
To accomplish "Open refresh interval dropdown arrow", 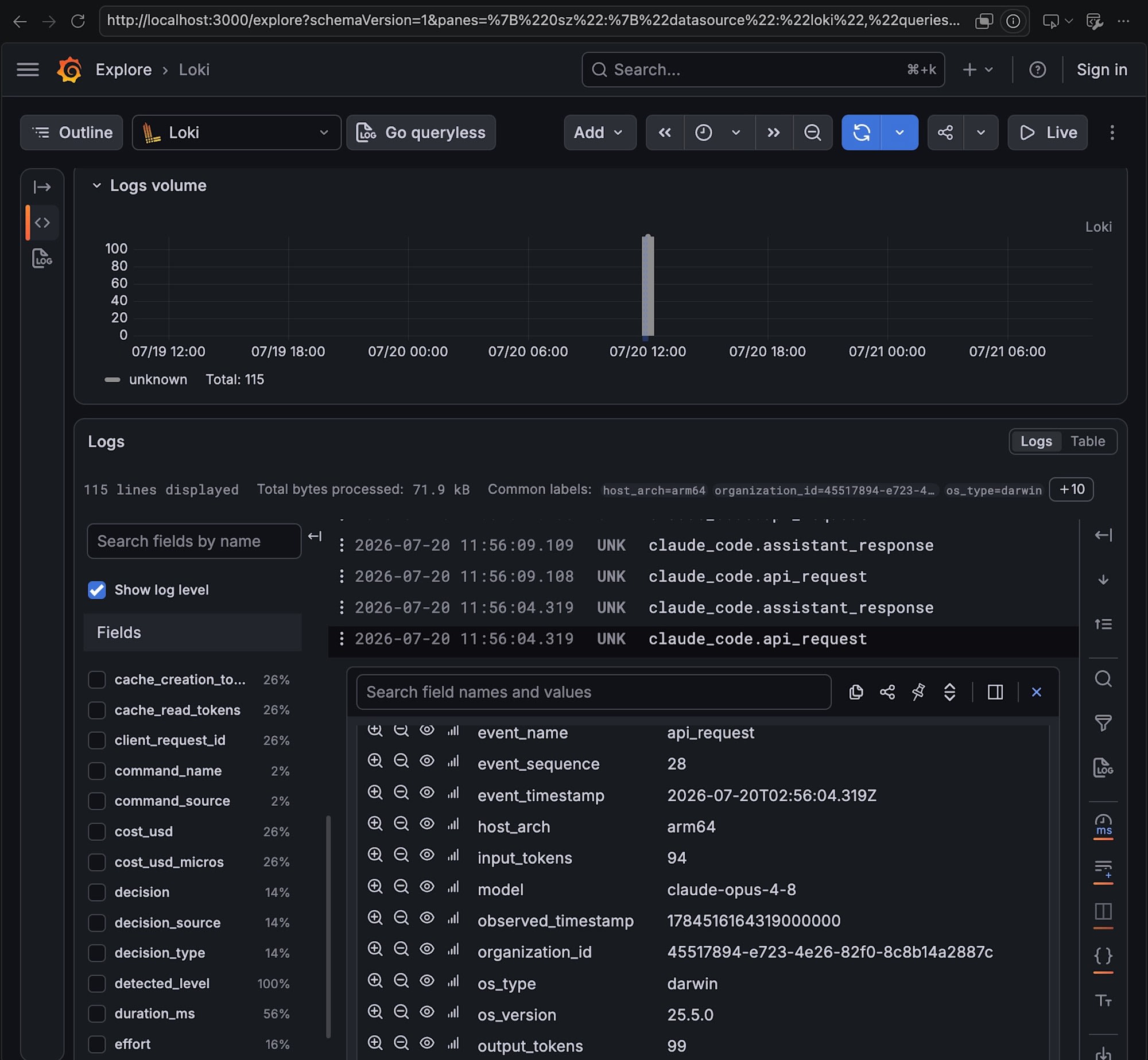I will pos(899,133).
